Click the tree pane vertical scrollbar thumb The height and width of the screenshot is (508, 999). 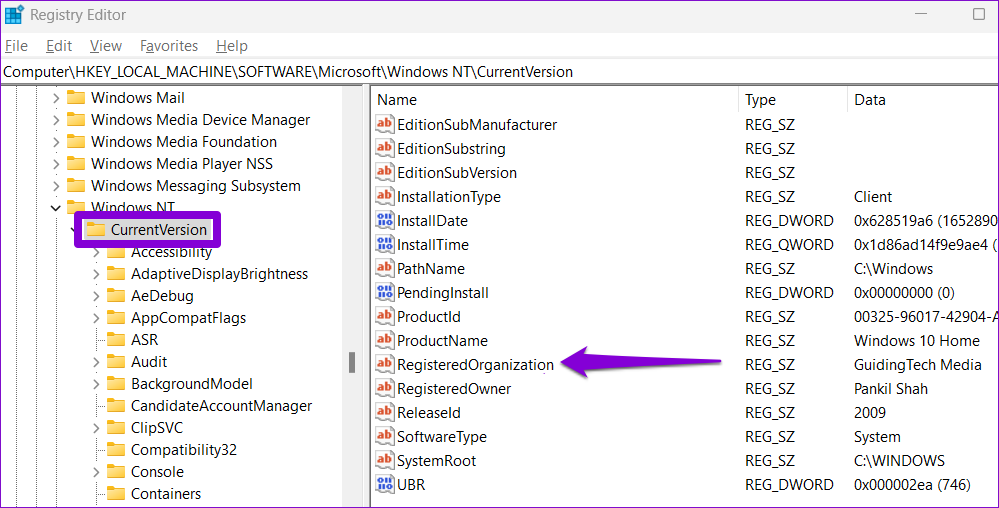click(352, 362)
